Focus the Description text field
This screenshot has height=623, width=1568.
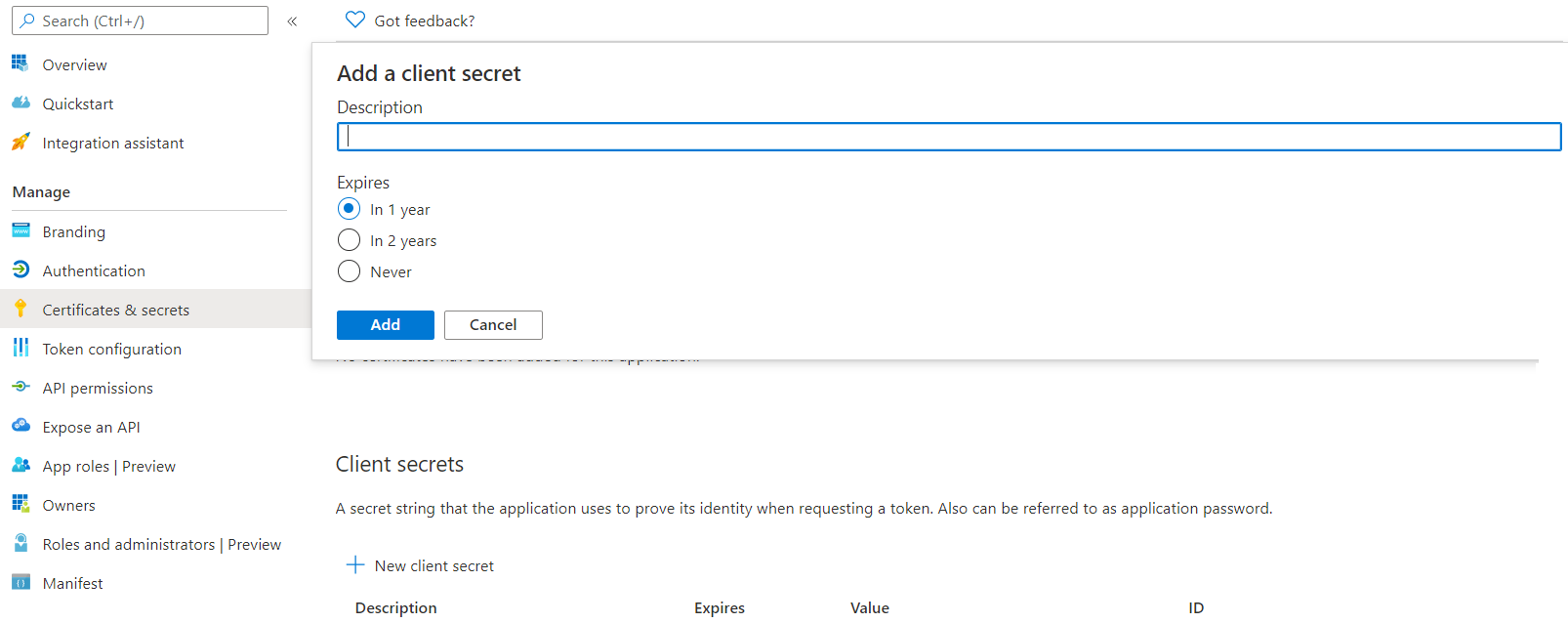pyautogui.click(x=948, y=137)
